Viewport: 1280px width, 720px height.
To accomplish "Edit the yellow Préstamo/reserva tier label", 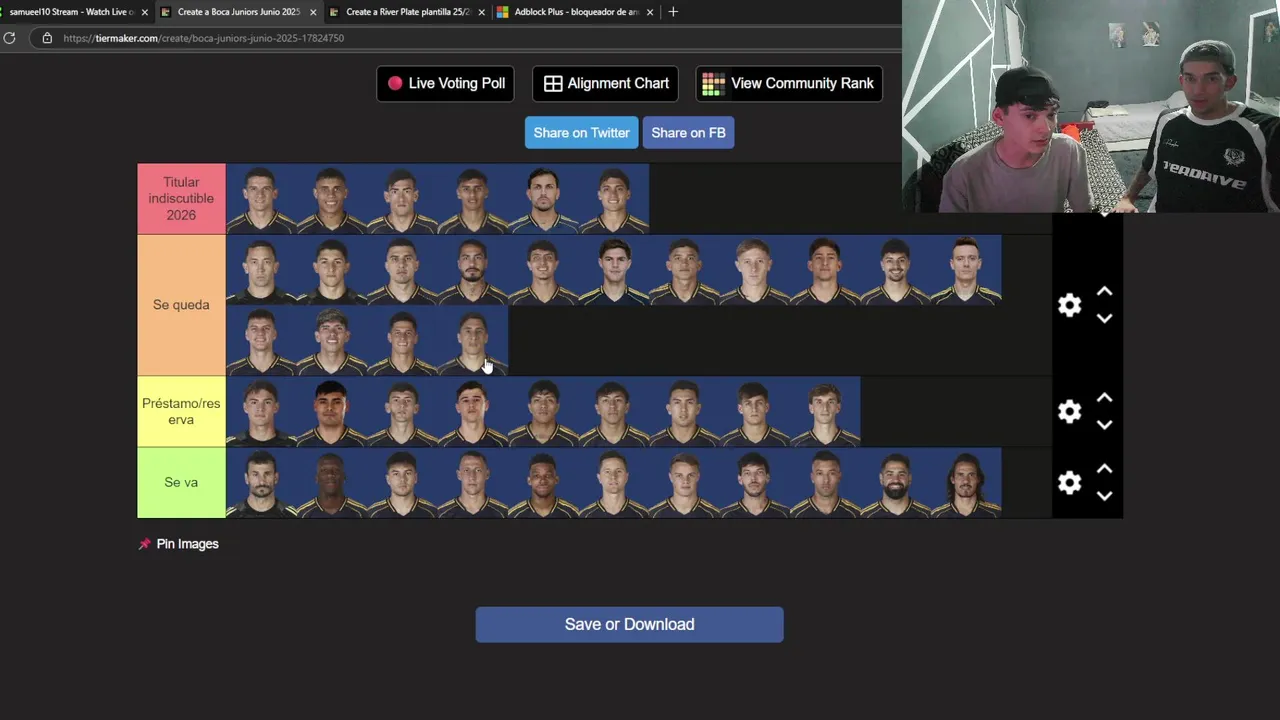I will [x=181, y=411].
